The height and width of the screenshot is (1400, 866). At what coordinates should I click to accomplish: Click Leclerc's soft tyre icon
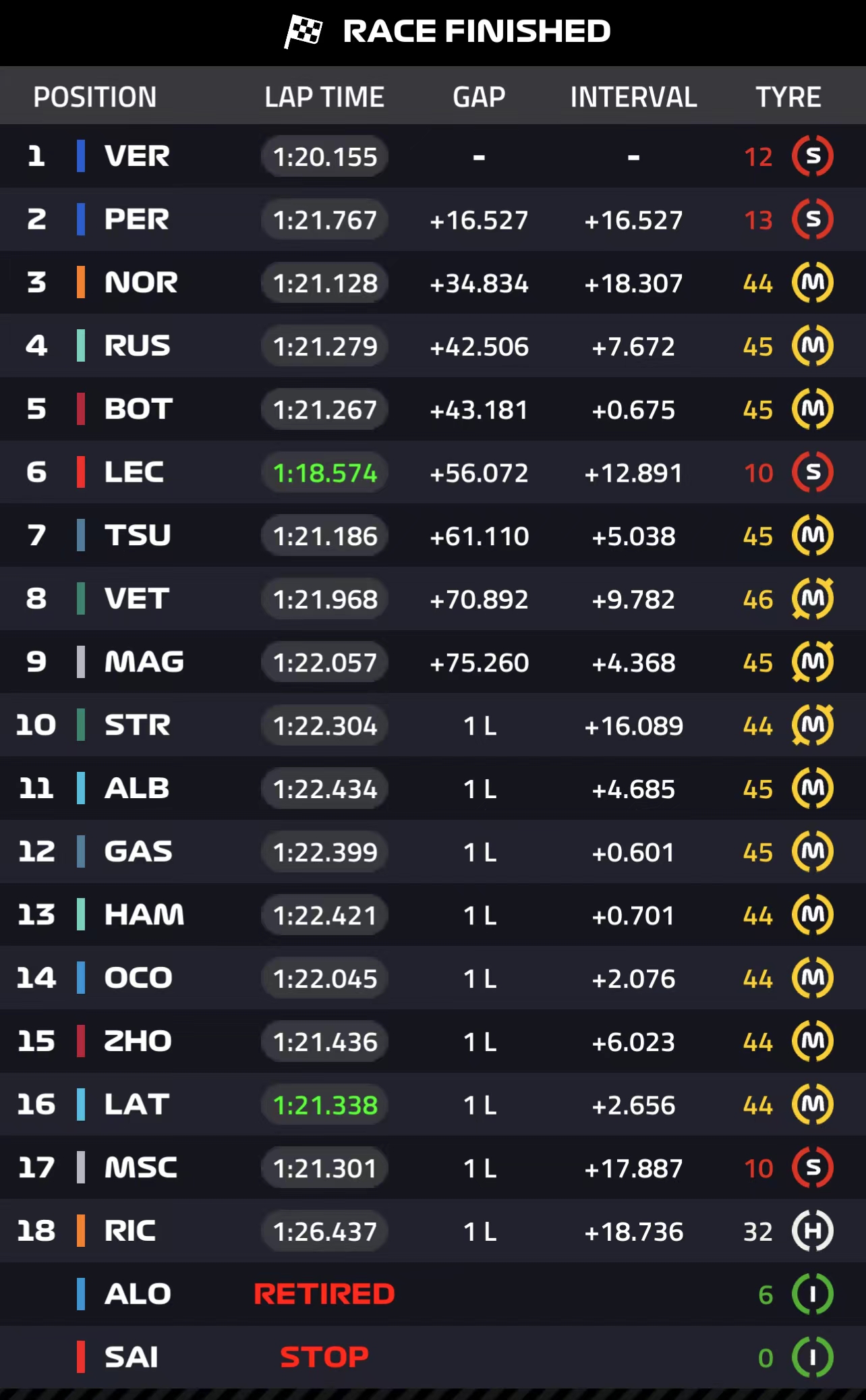click(x=813, y=472)
